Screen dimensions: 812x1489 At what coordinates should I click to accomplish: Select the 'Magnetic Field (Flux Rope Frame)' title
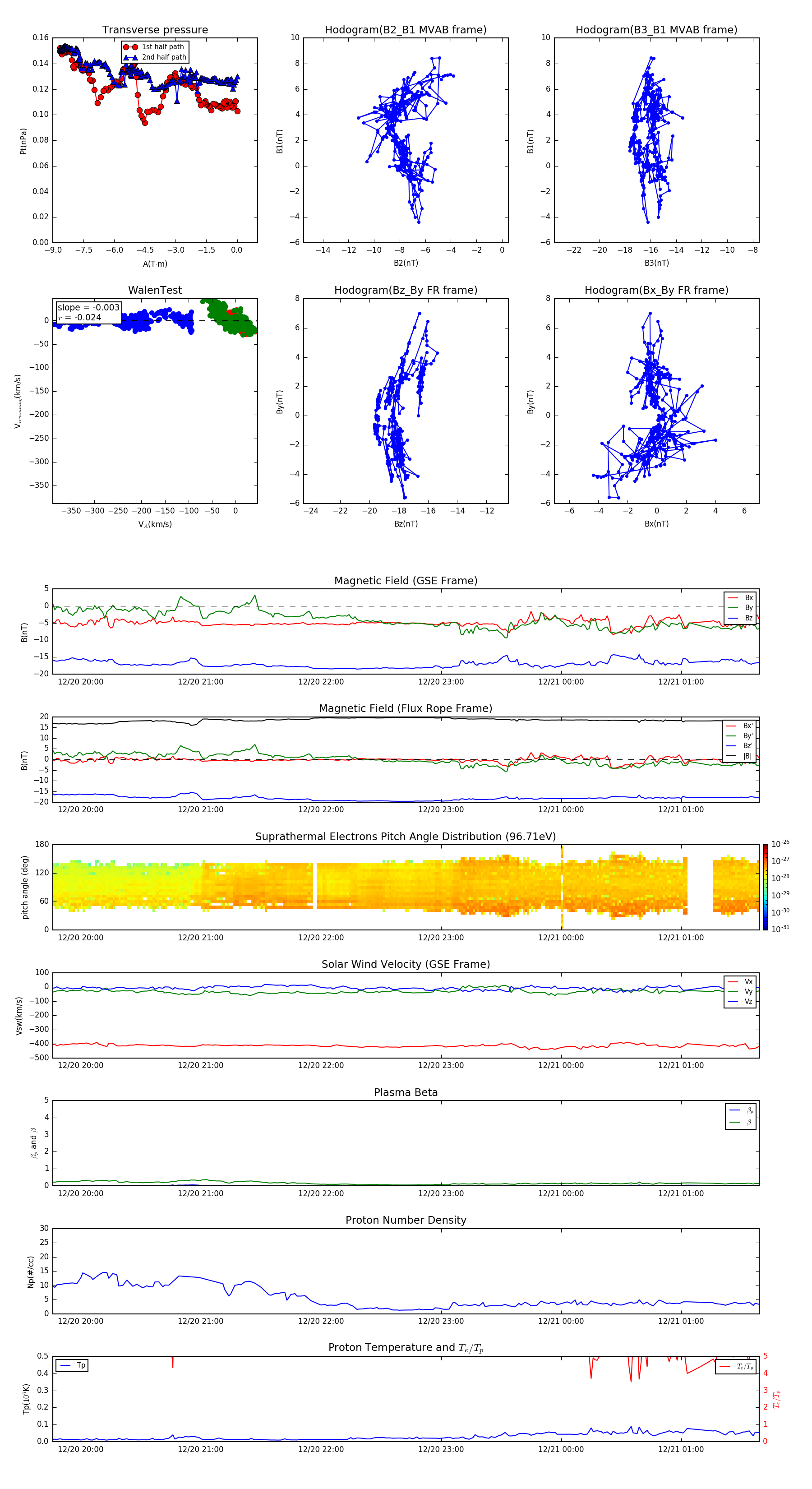406,709
